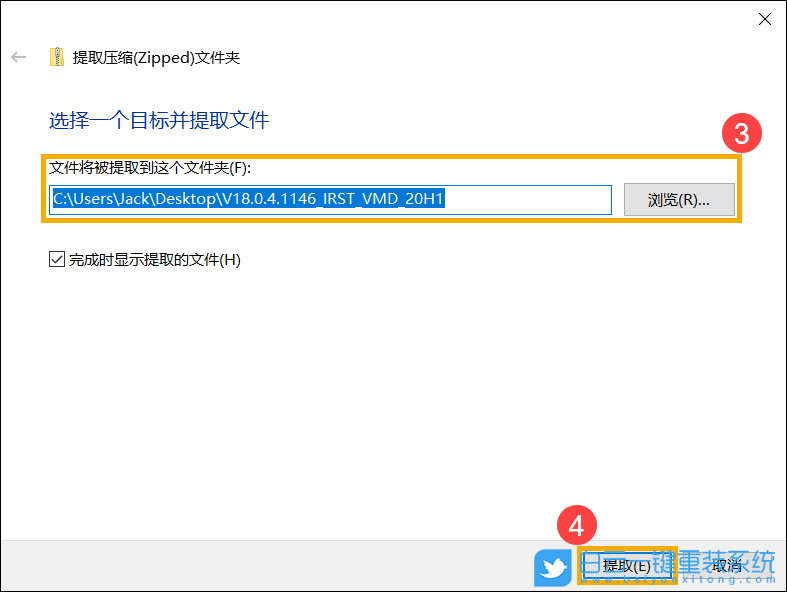Click the Cancel (取消) button

[726, 566]
